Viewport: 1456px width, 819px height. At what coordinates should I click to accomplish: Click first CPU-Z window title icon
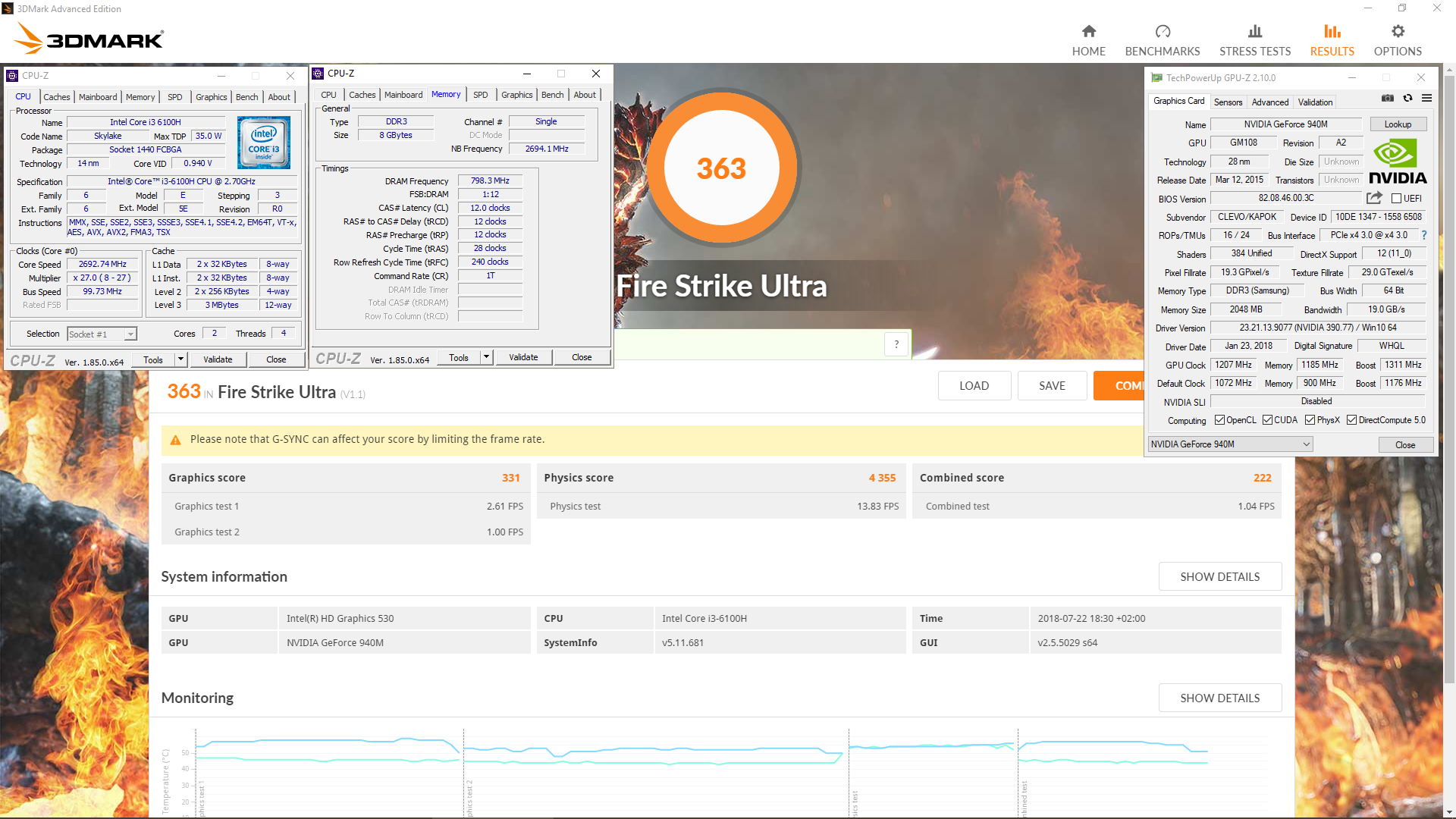pyautogui.click(x=12, y=76)
